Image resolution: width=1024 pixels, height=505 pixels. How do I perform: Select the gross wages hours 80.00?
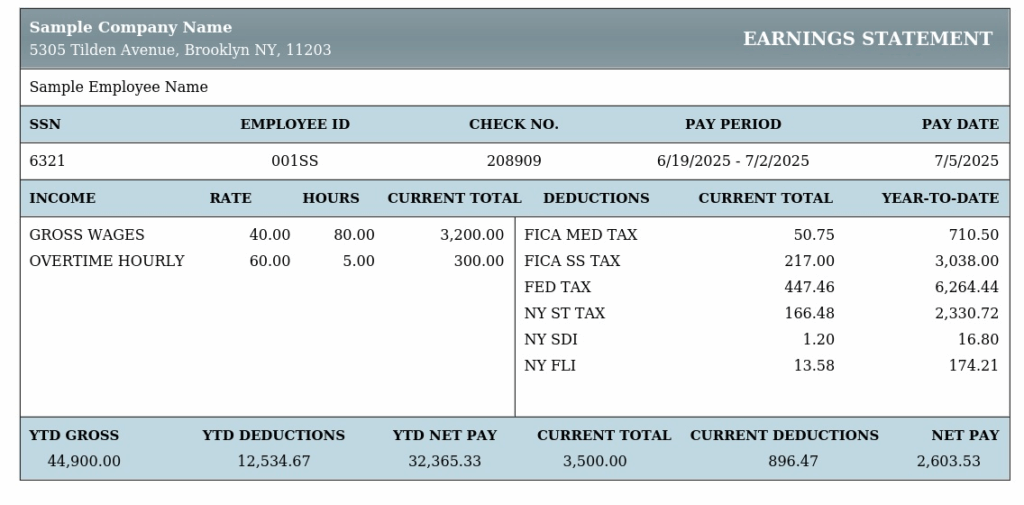[354, 235]
